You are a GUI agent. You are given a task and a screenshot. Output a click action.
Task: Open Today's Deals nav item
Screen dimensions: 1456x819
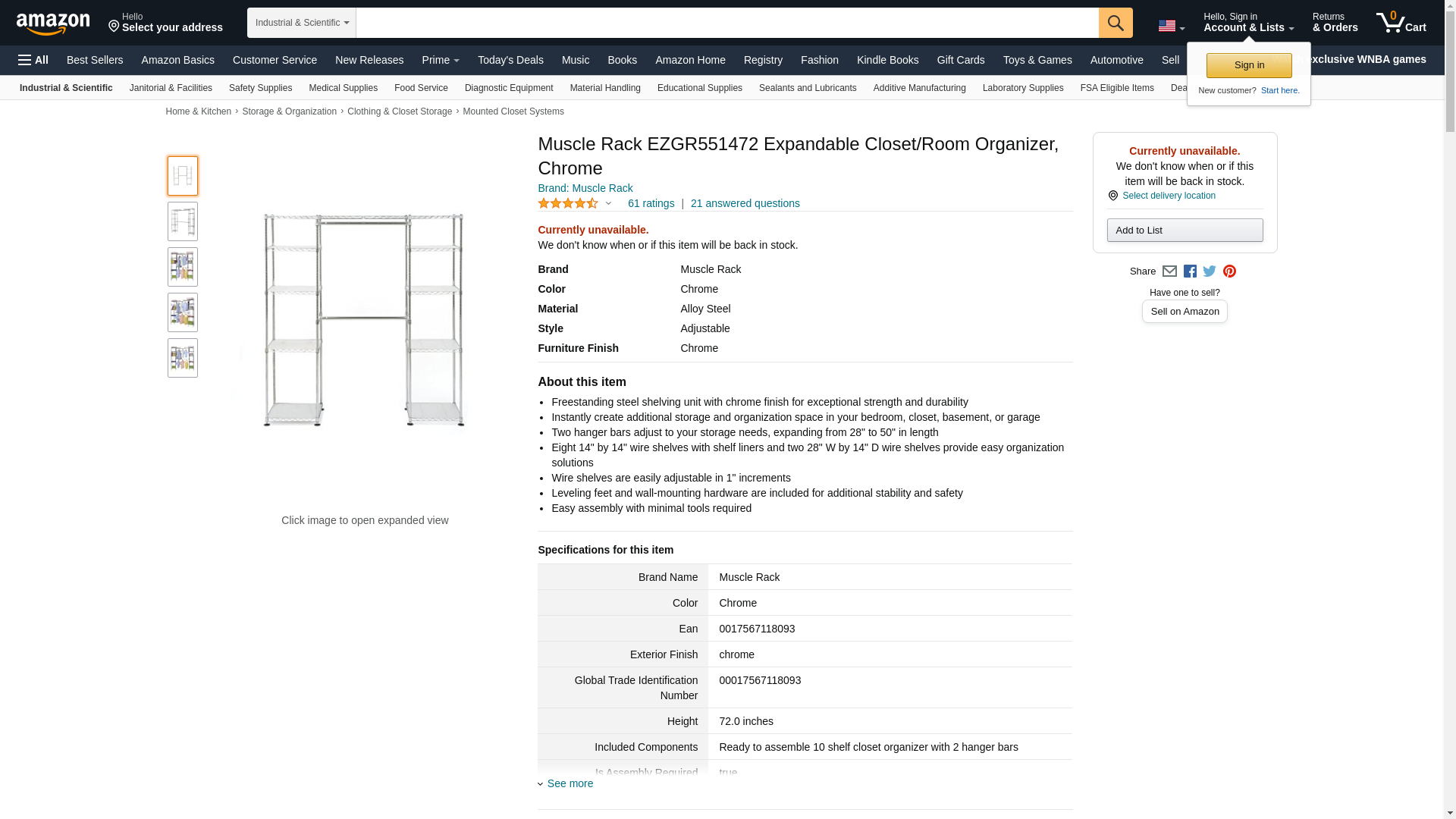pyautogui.click(x=510, y=60)
